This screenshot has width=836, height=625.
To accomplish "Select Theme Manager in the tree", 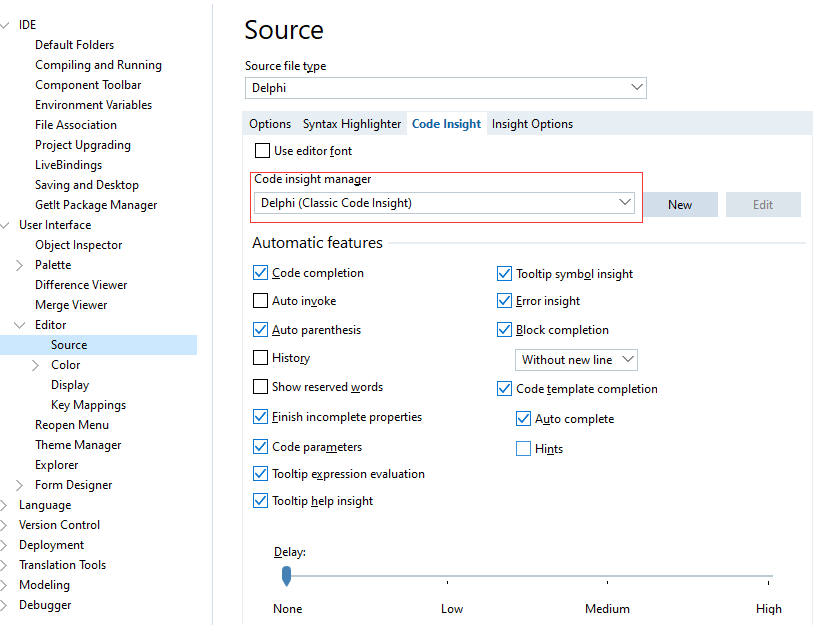I will (78, 445).
